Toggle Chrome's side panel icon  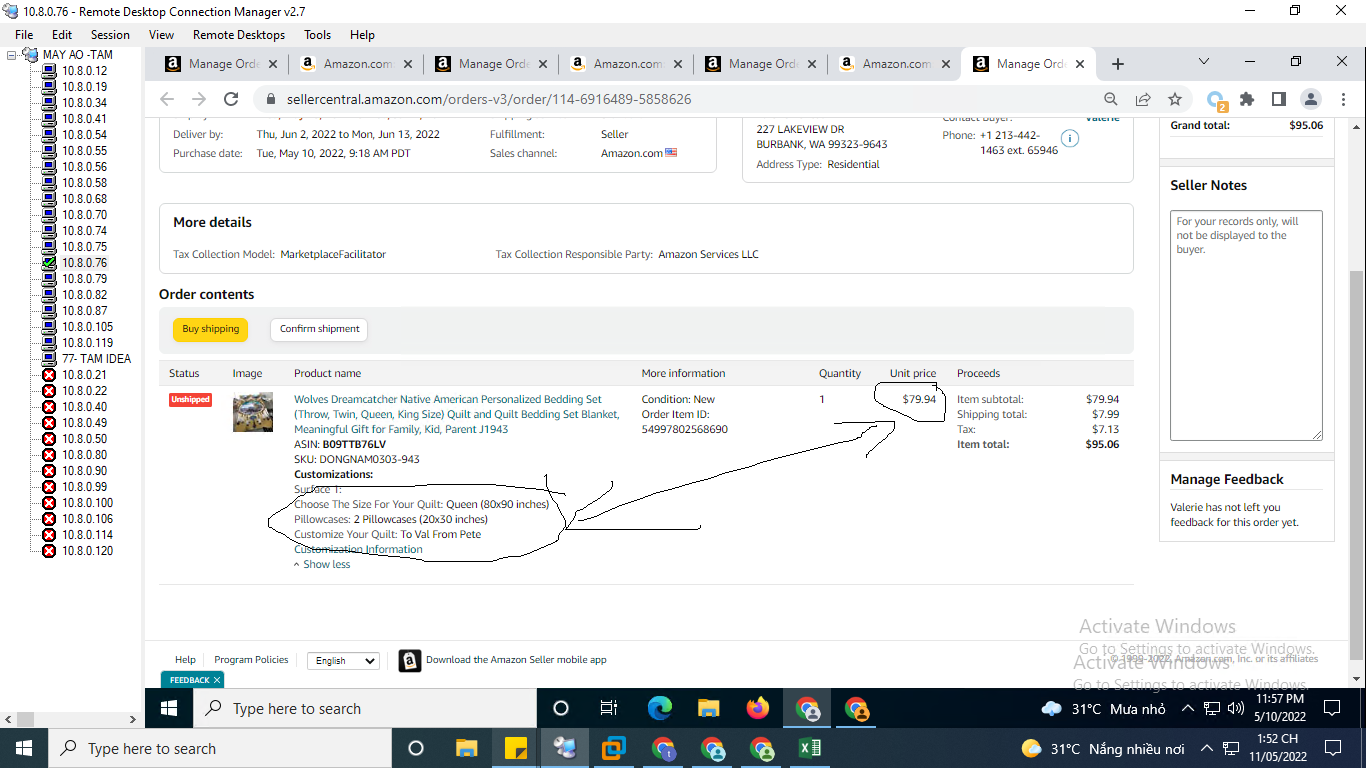1278,99
